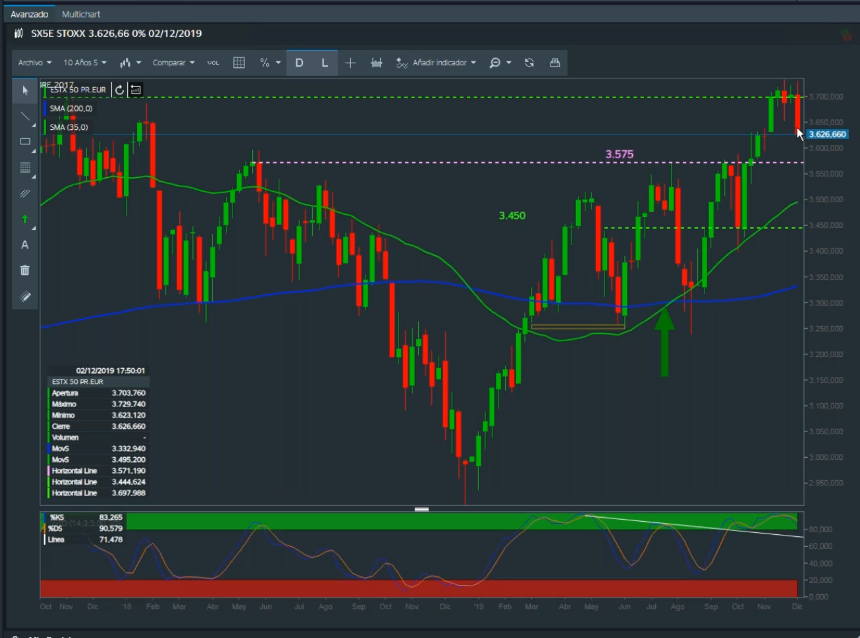This screenshot has width=860, height=638.
Task: Click the yellow rectangle annotation on chart
Action: pyautogui.click(x=578, y=327)
